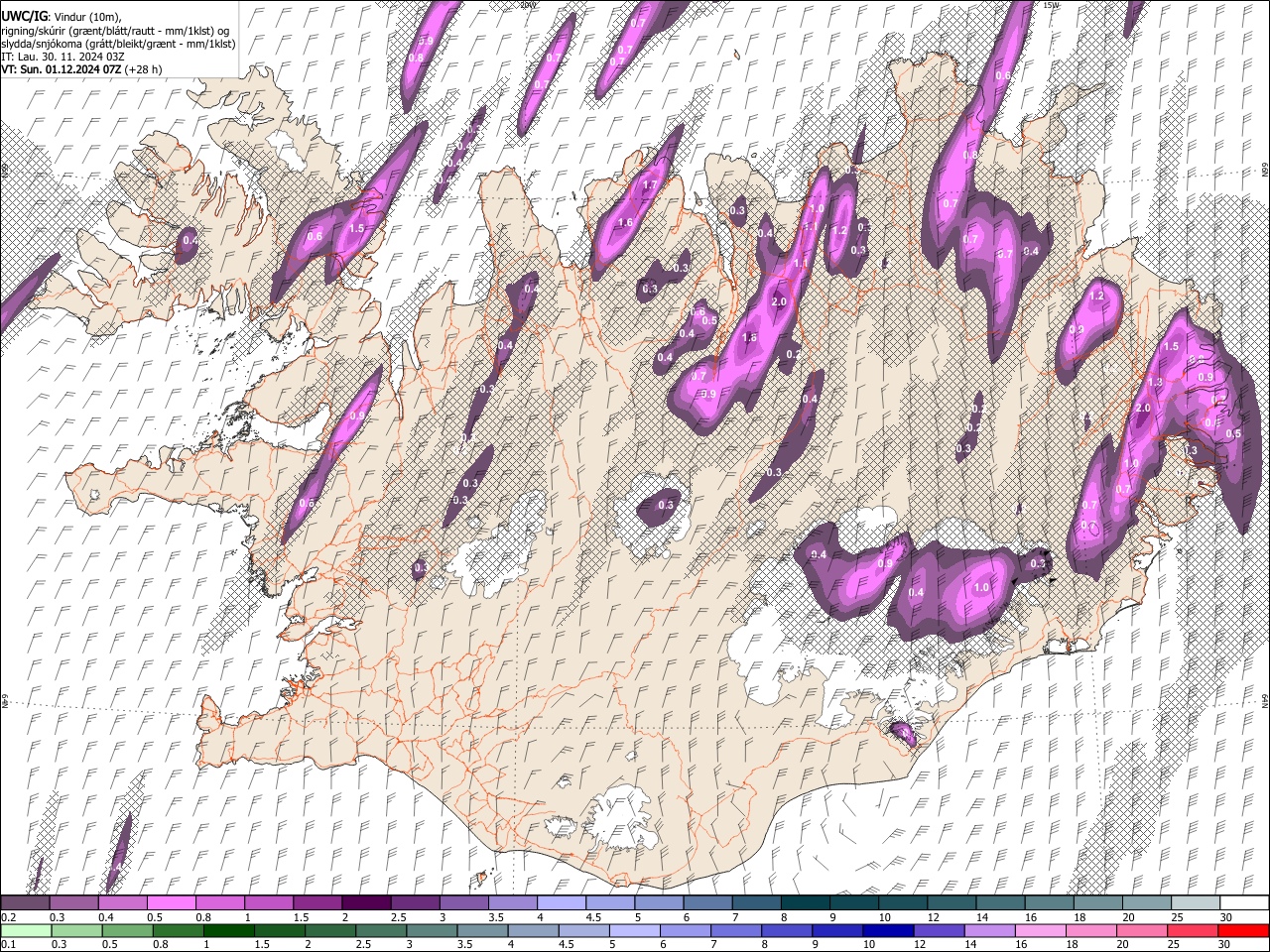Click upper legend swatch between 5 and 6

[658, 903]
